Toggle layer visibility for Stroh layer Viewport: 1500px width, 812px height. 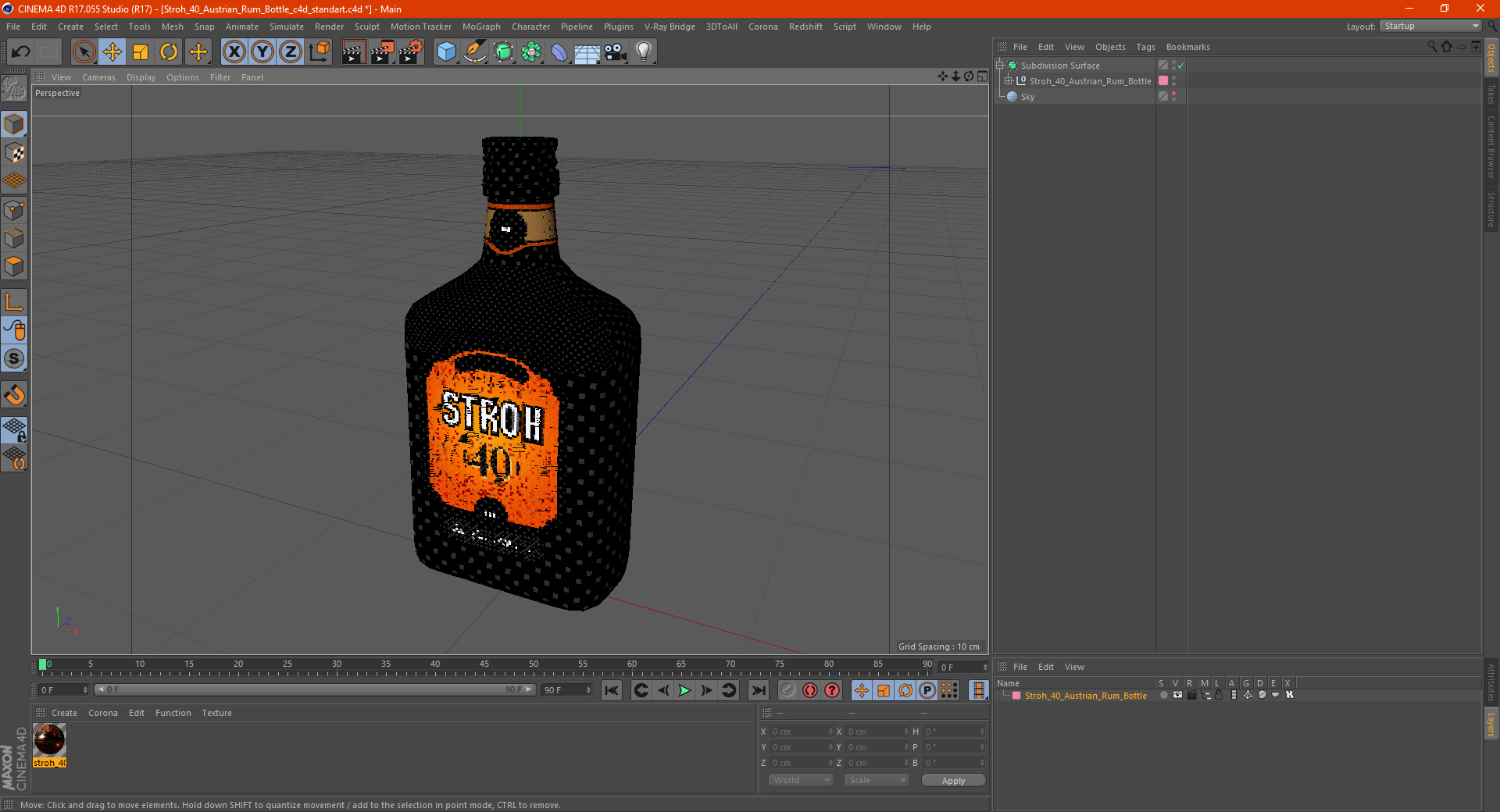(1177, 695)
